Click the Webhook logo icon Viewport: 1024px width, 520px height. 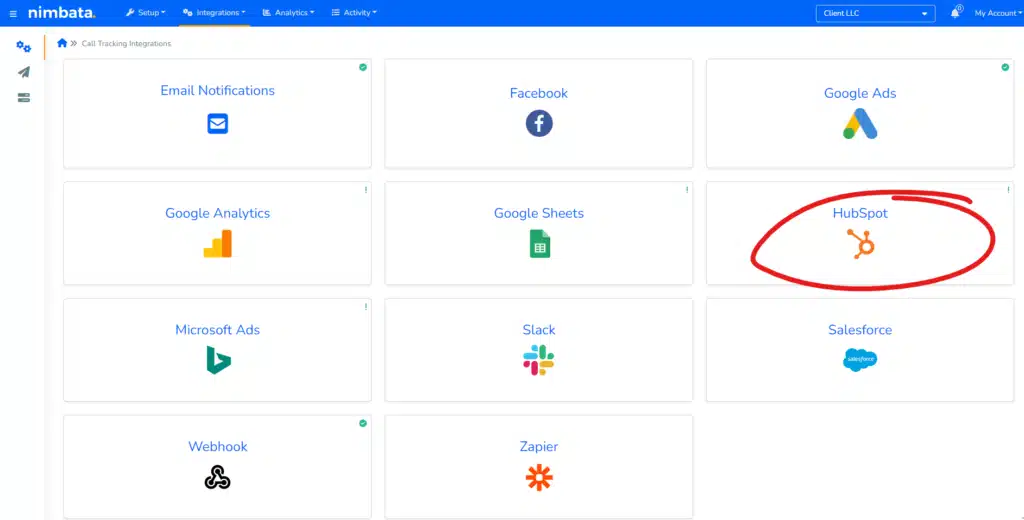pos(217,479)
